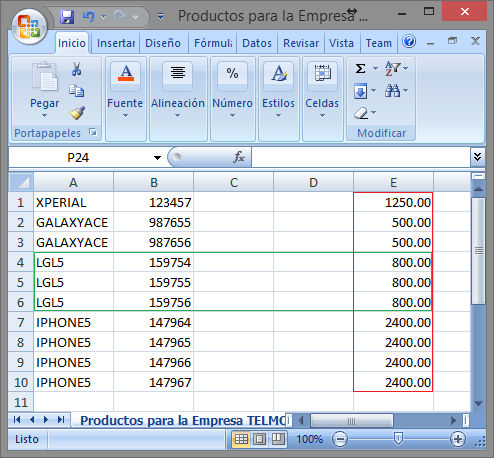Go to the next sheet tab
Viewport: 494px width, 458px height.
[x=46, y=420]
